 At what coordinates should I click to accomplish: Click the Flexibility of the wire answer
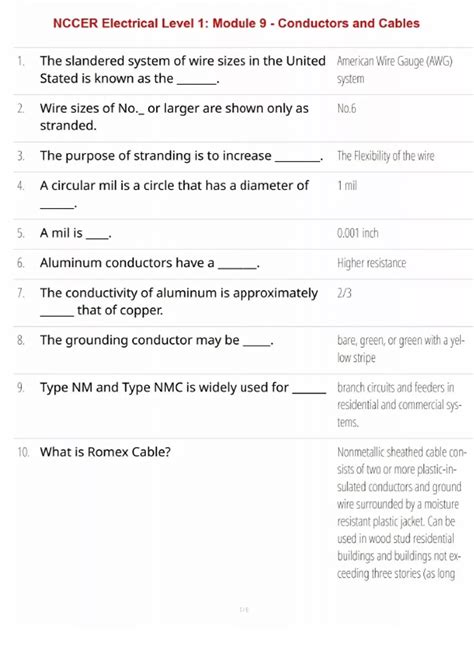coord(385,156)
